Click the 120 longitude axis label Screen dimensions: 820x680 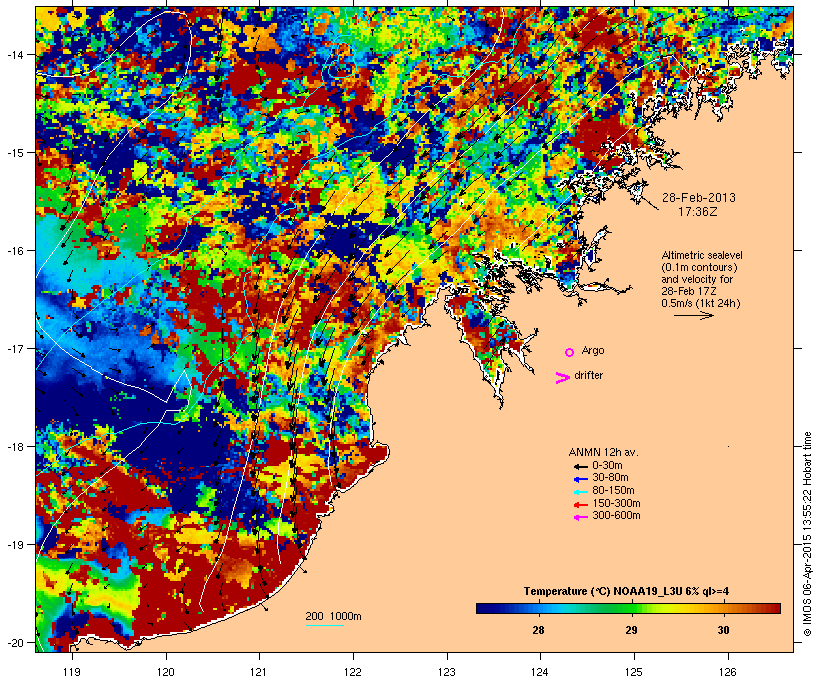166,672
